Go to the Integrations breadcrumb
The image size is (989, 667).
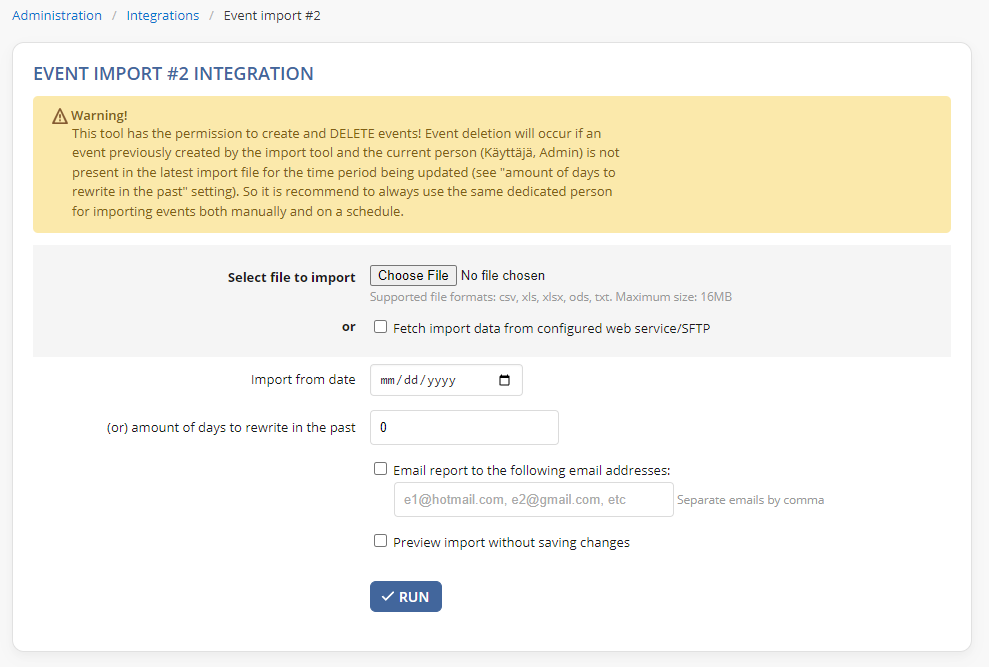(163, 15)
